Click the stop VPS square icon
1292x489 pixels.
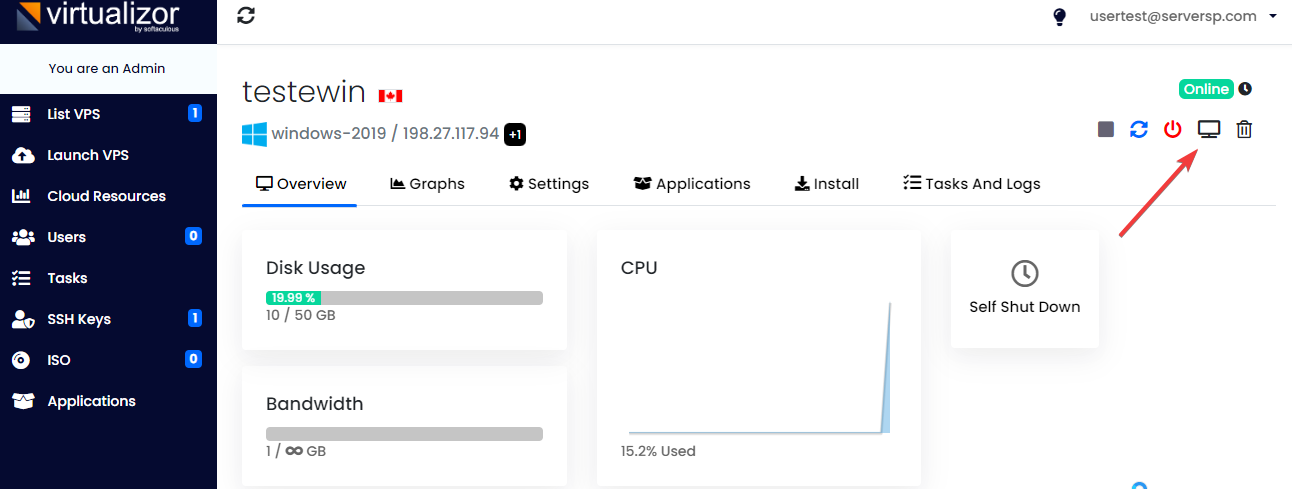(x=1105, y=130)
